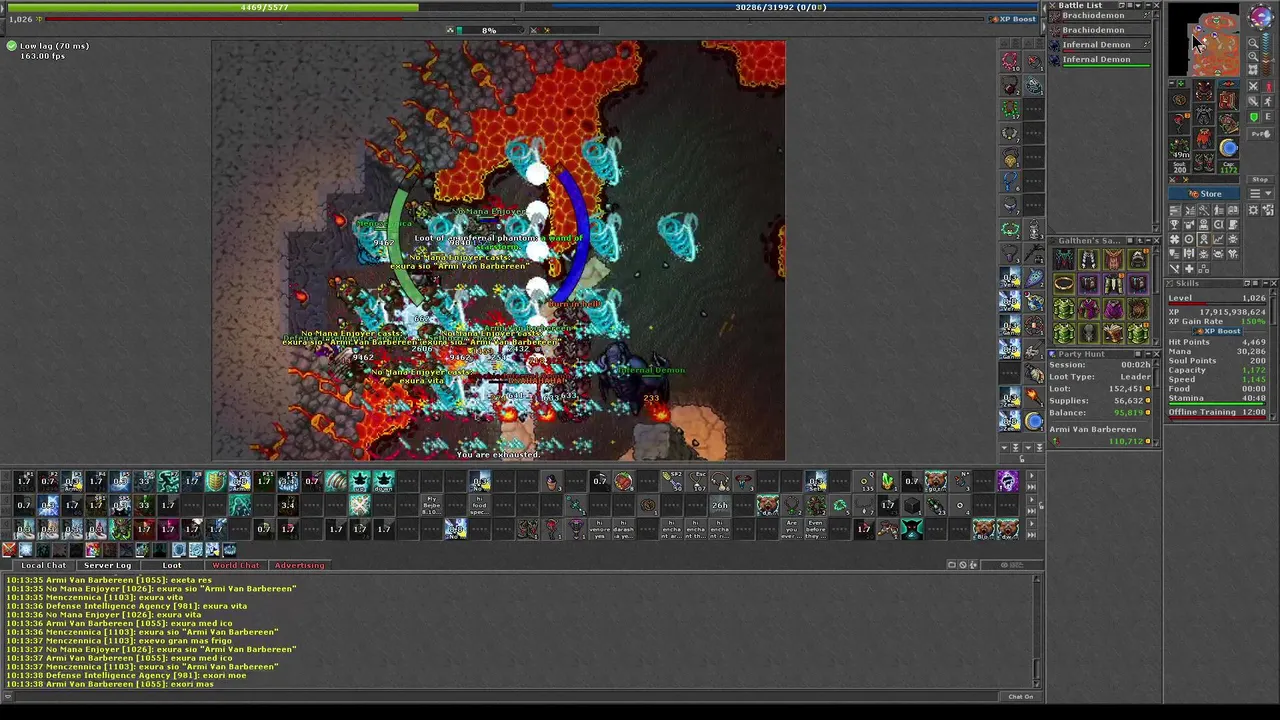This screenshot has width=1280, height=720.
Task: Click the backpack equipment slot
Action: (x=1229, y=100)
